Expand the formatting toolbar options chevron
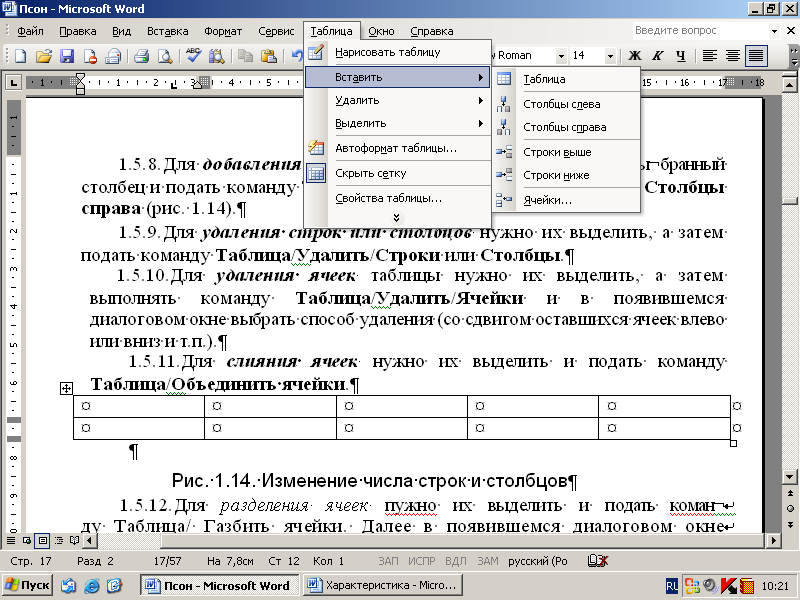 pyautogui.click(x=794, y=56)
